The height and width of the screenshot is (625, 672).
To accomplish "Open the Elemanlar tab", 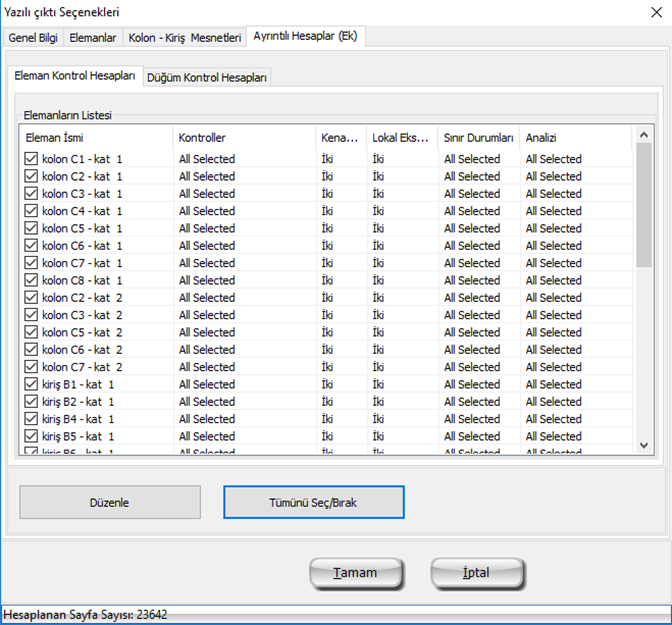I will point(93,38).
